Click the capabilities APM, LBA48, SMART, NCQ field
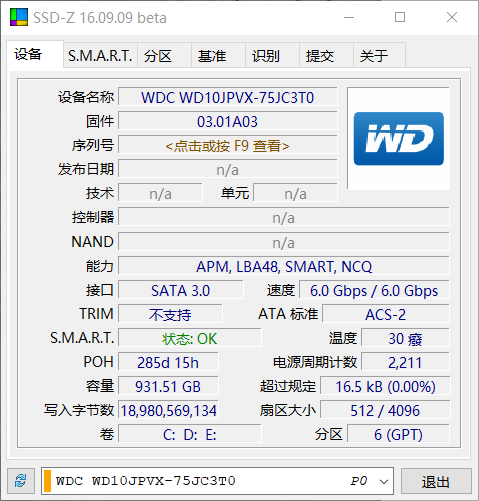 coord(284,266)
